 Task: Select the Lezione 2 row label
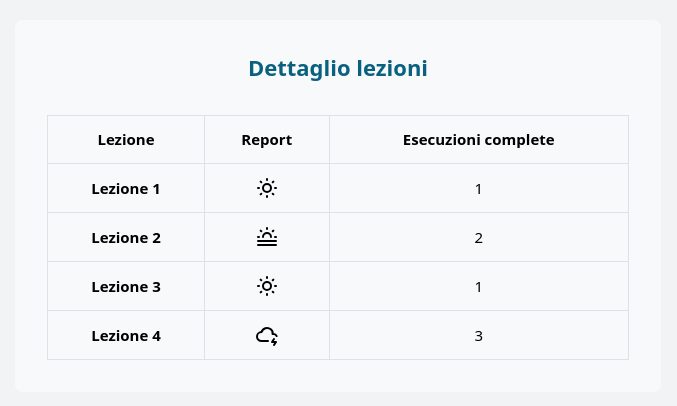[126, 238]
